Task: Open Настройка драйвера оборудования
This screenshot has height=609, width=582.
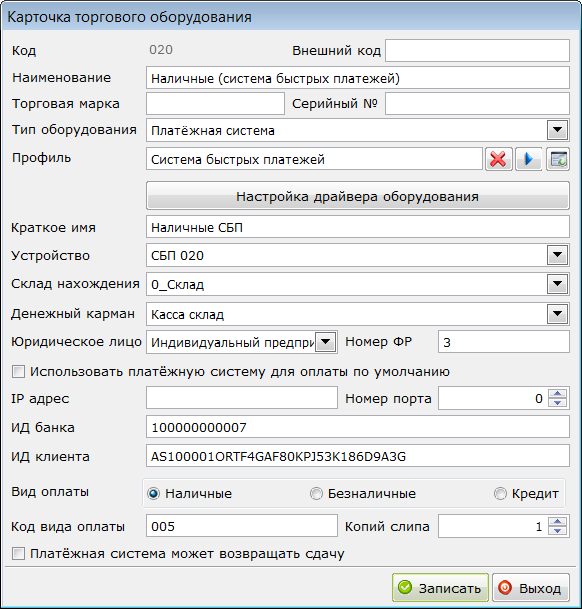Action: point(358,196)
